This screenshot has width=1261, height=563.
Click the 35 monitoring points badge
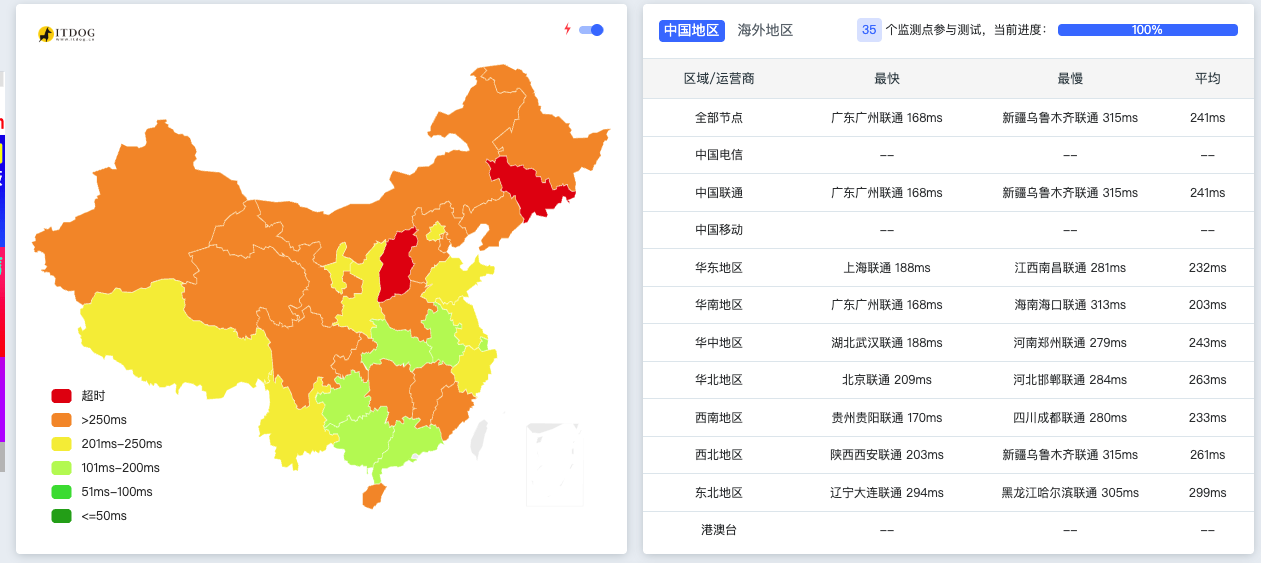(x=869, y=30)
